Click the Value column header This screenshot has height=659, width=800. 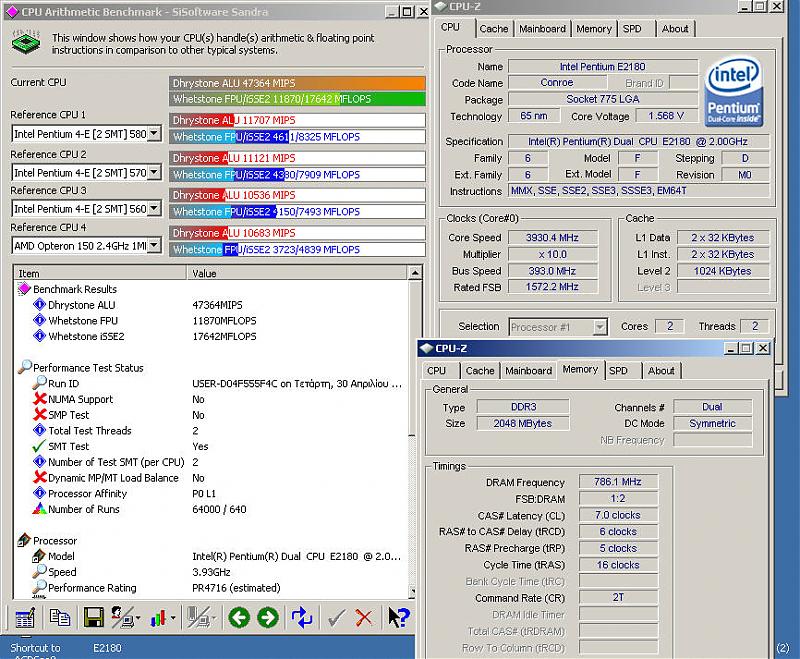pos(298,273)
